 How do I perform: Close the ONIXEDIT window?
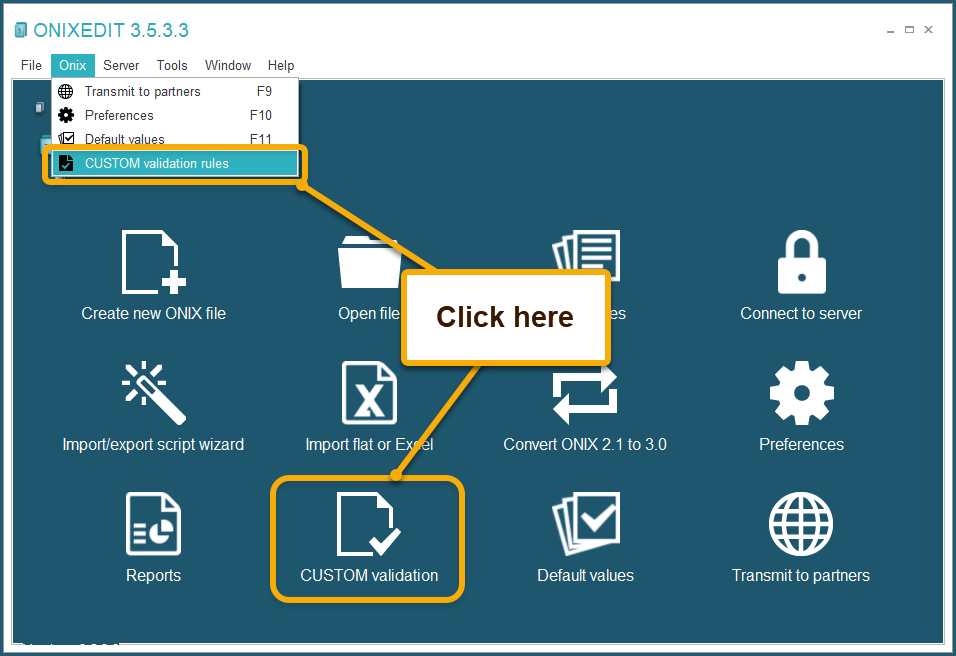click(928, 30)
